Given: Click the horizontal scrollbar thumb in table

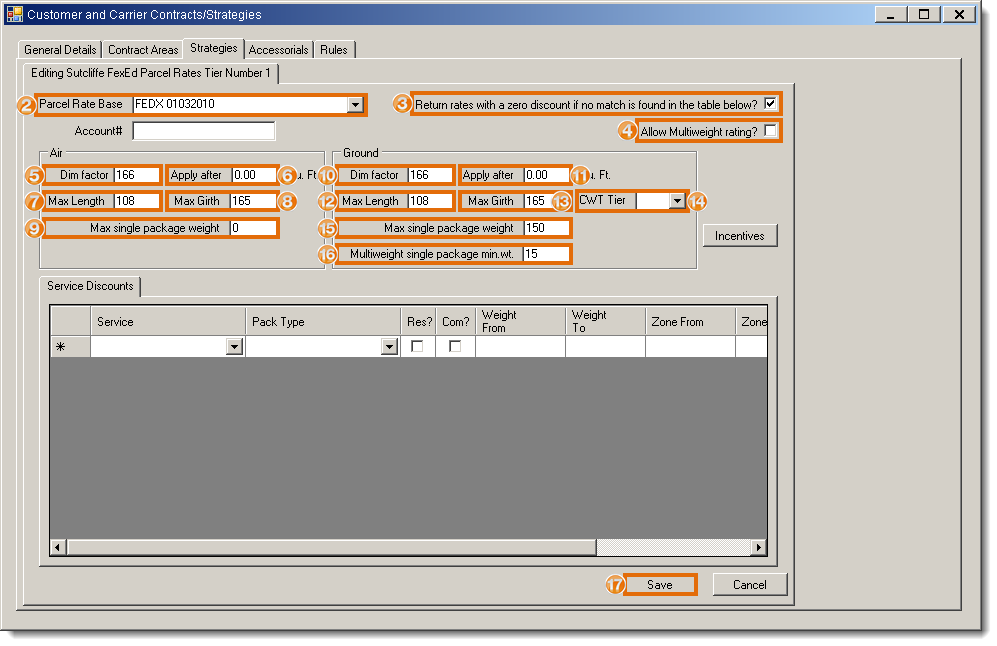Looking at the screenshot, I should point(330,548).
